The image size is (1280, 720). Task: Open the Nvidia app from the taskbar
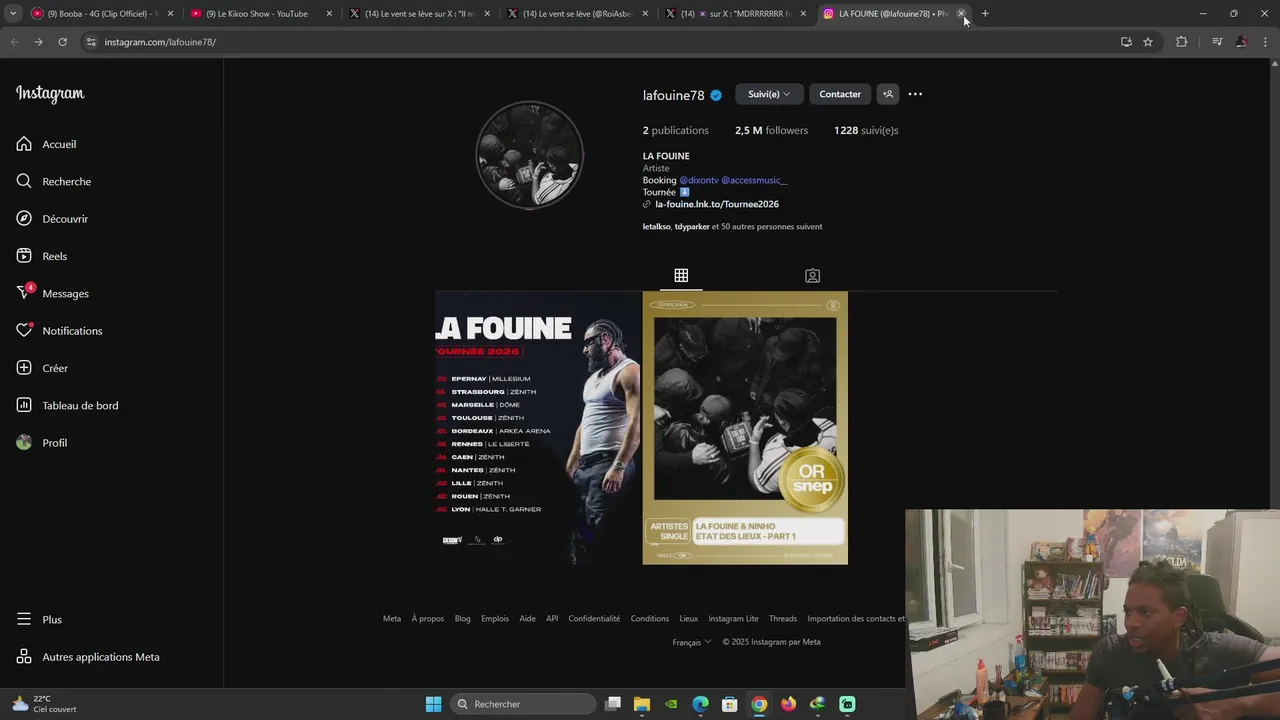[x=671, y=704]
